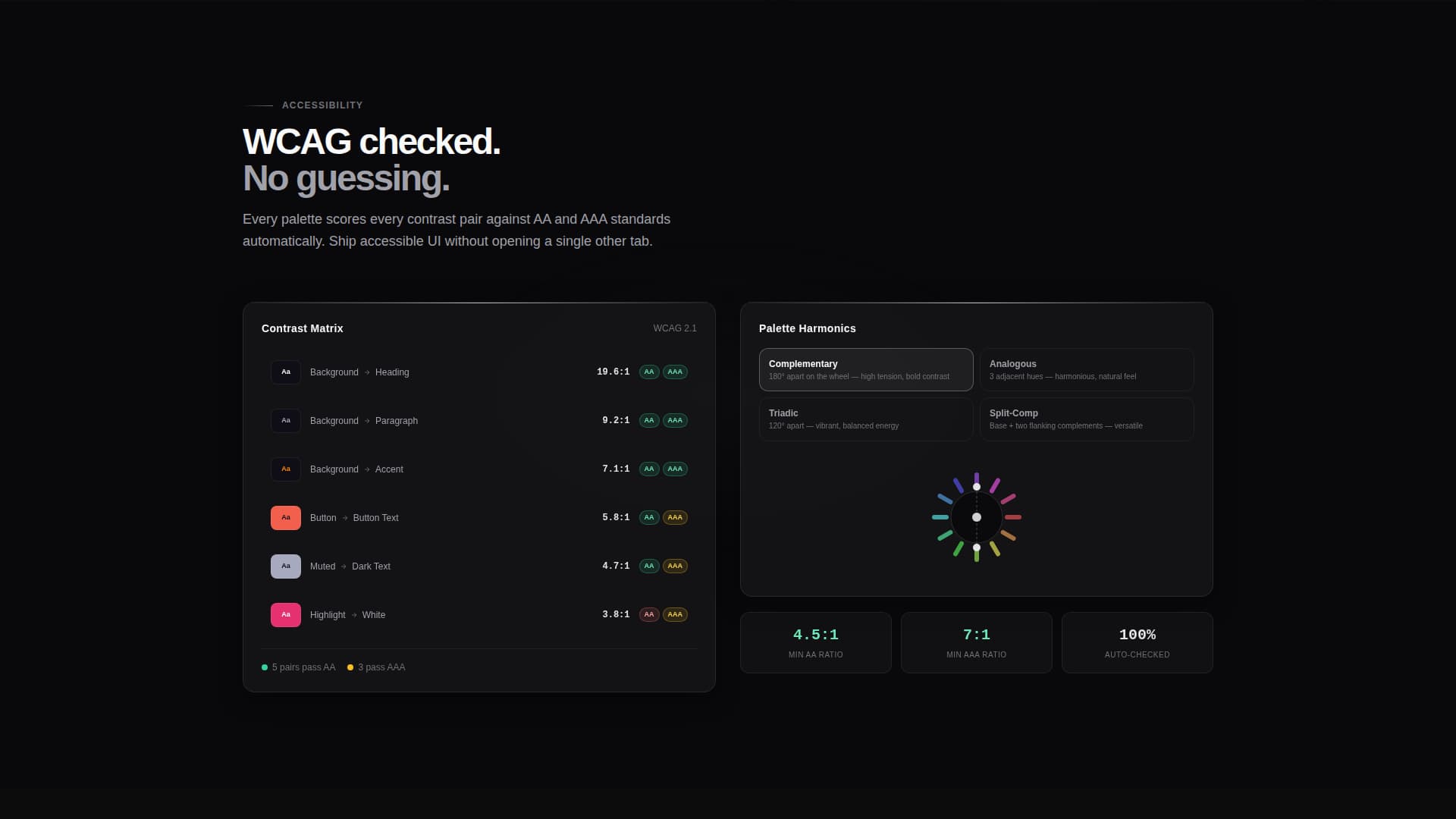
Task: Click the AA badge next to 9.2:1
Action: (x=649, y=421)
